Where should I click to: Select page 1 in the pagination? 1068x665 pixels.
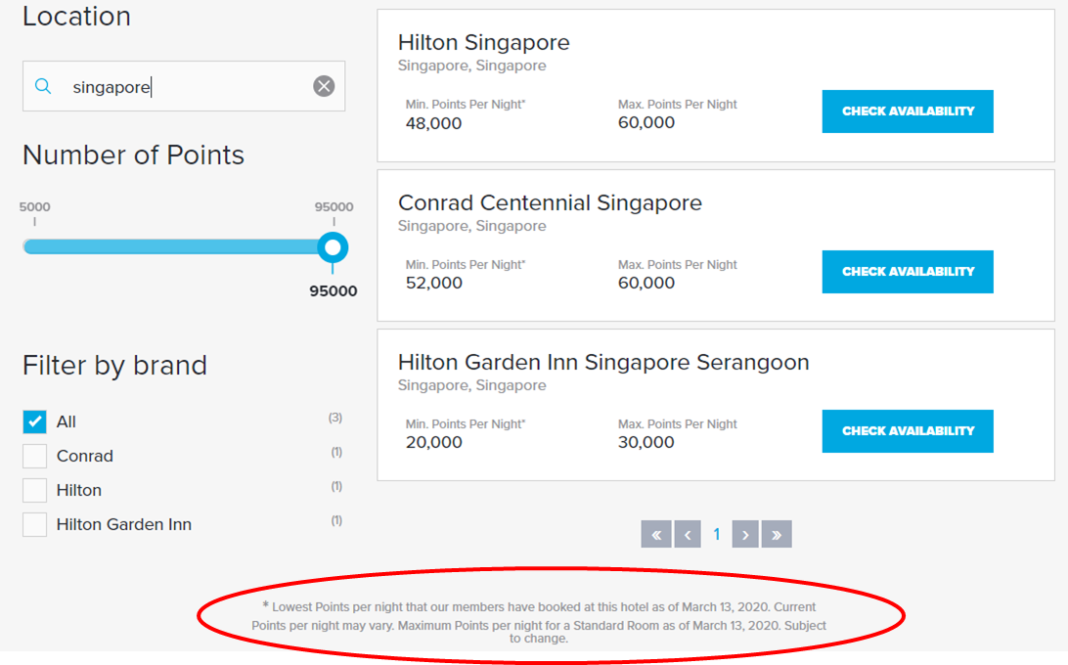click(x=716, y=534)
